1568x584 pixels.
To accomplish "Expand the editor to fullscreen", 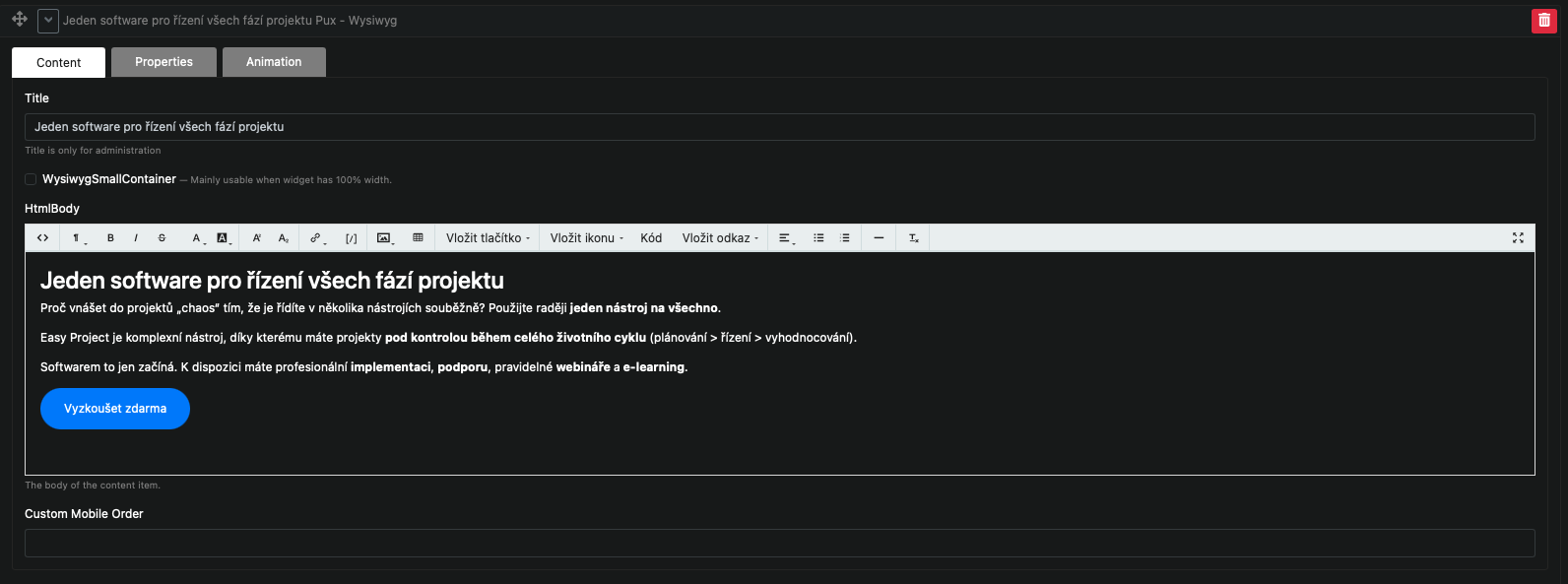I will point(1518,238).
